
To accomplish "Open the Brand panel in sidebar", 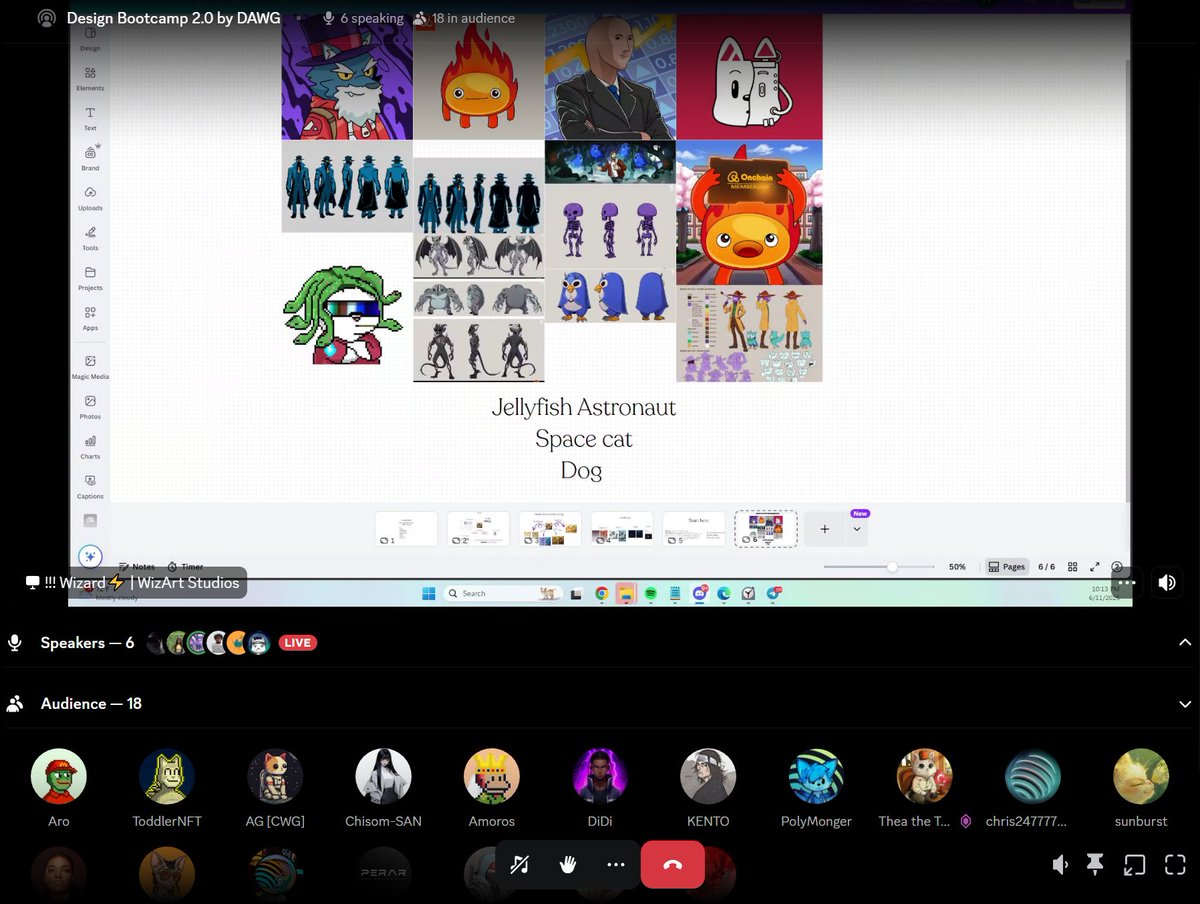I will [90, 157].
